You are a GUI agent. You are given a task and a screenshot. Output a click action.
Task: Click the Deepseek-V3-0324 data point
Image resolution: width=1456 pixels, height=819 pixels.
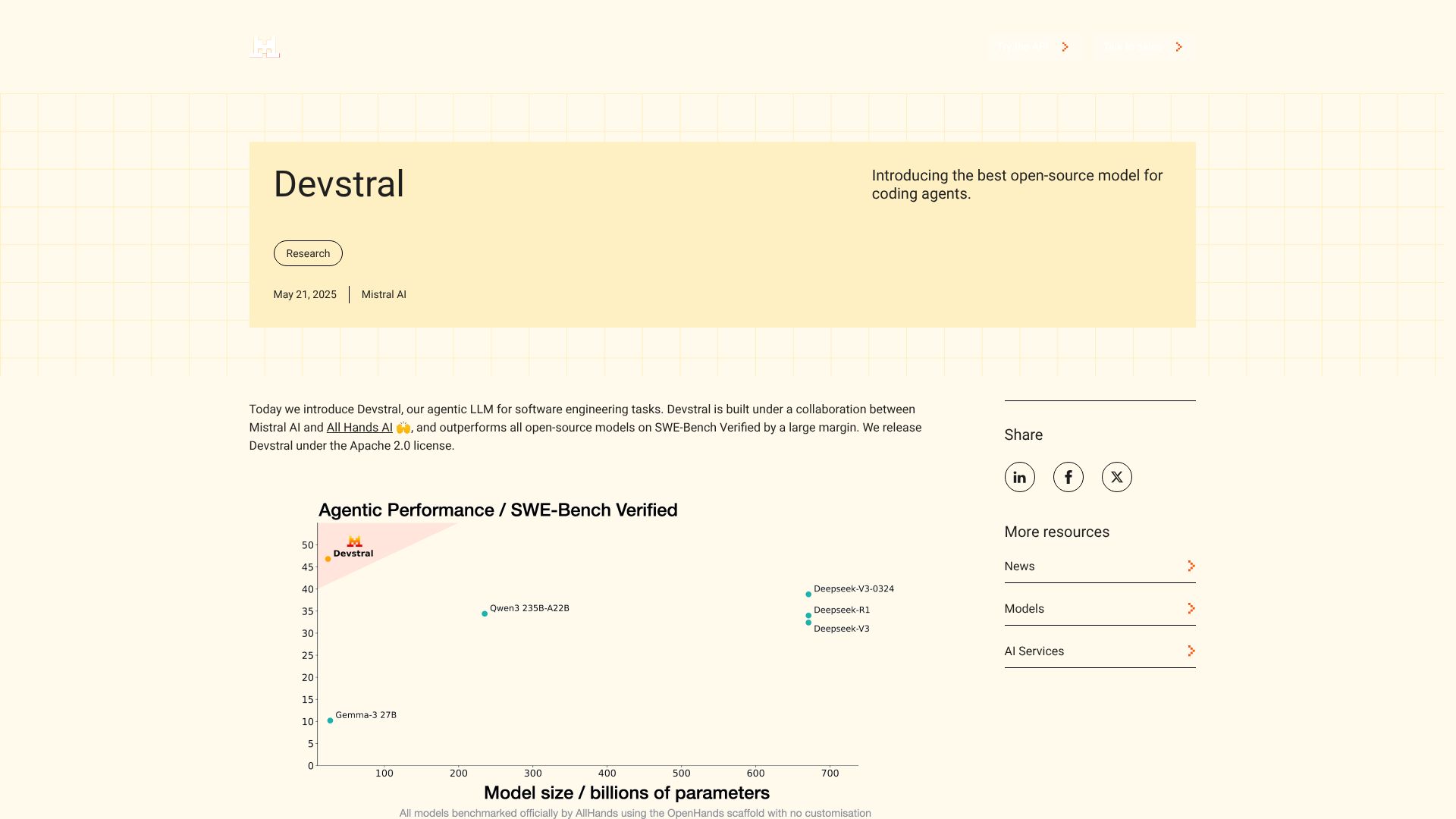pos(808,595)
